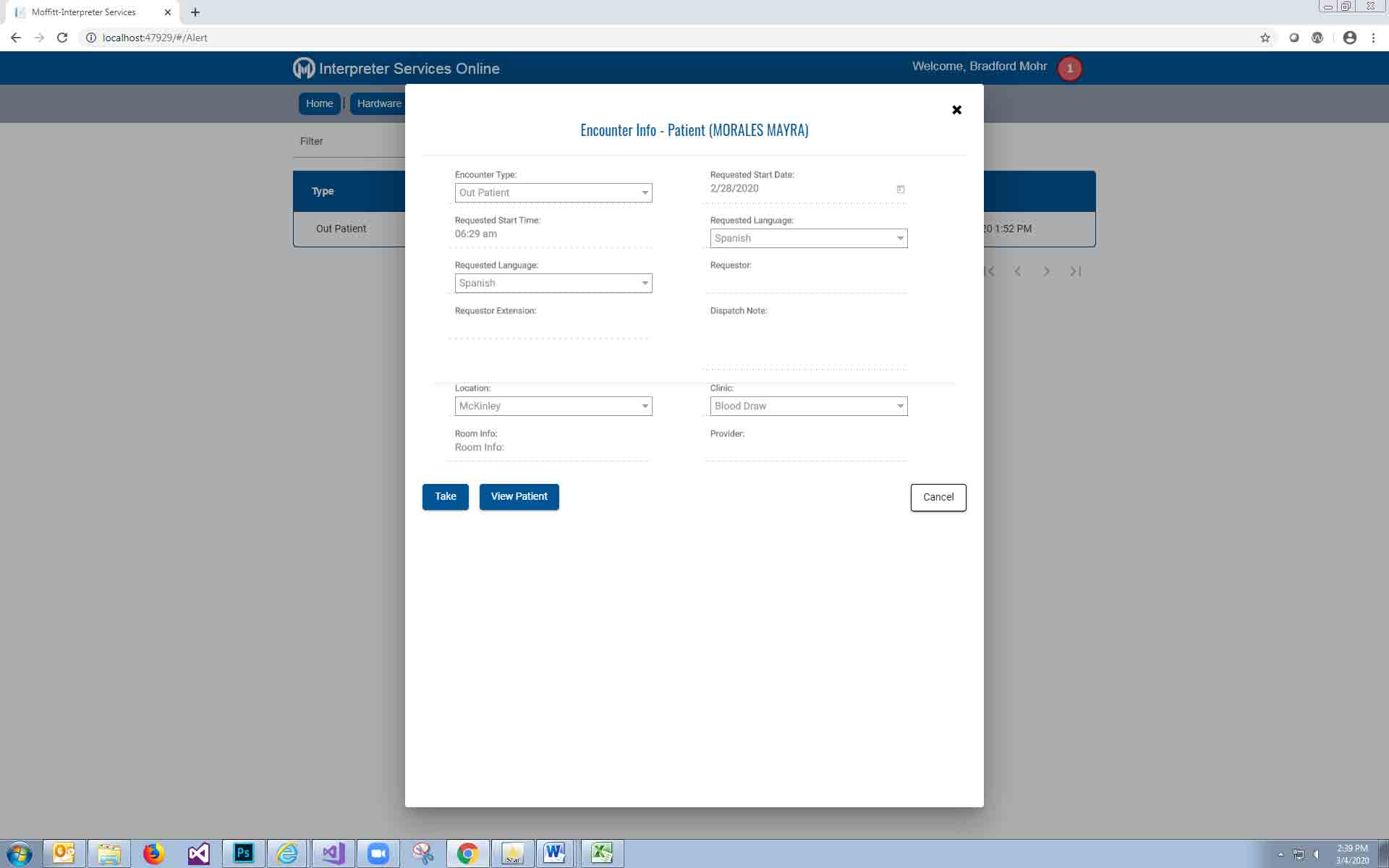Image resolution: width=1389 pixels, height=868 pixels.
Task: Go to the next results page arrow
Action: 1046,271
